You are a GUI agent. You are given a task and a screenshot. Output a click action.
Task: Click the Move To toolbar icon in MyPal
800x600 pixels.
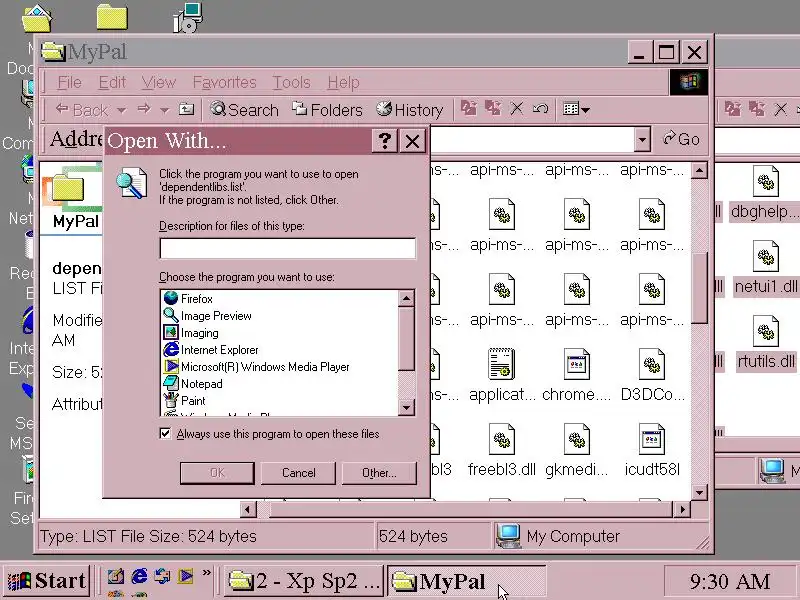tap(469, 109)
